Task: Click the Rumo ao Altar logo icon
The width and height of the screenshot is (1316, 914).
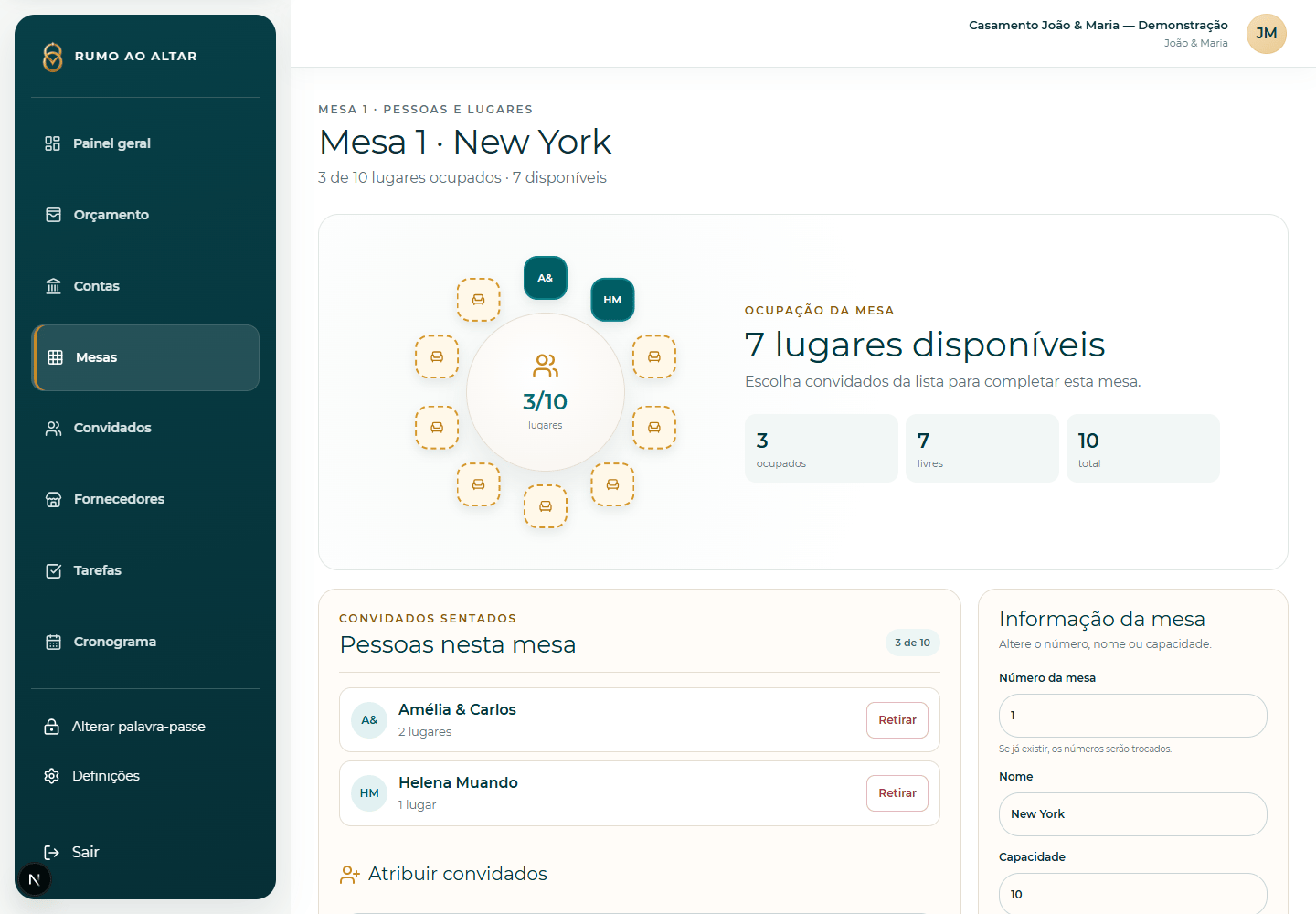Action: 53,57
